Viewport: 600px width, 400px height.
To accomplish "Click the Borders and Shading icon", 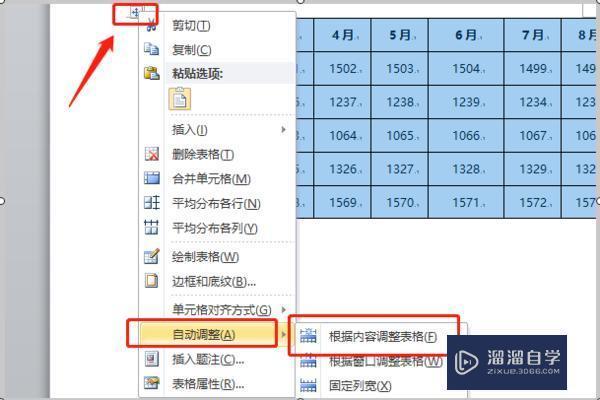I will point(152,281).
